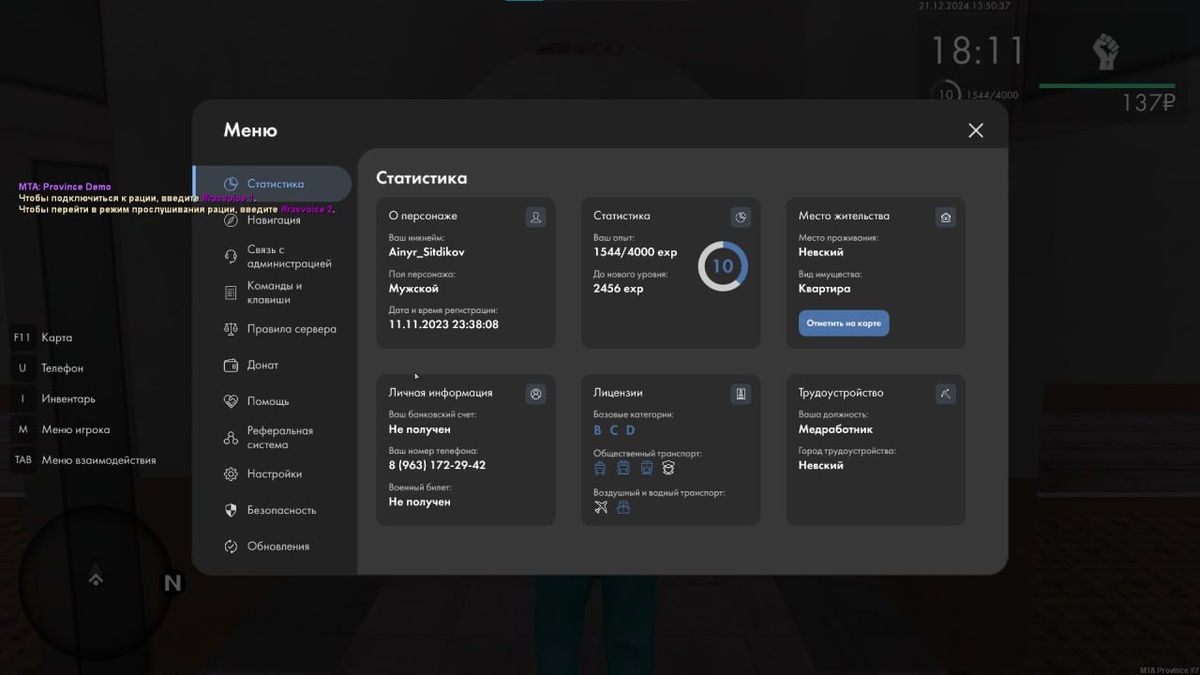Click the white driver cap license icon
This screenshot has height=675, width=1200.
point(669,468)
